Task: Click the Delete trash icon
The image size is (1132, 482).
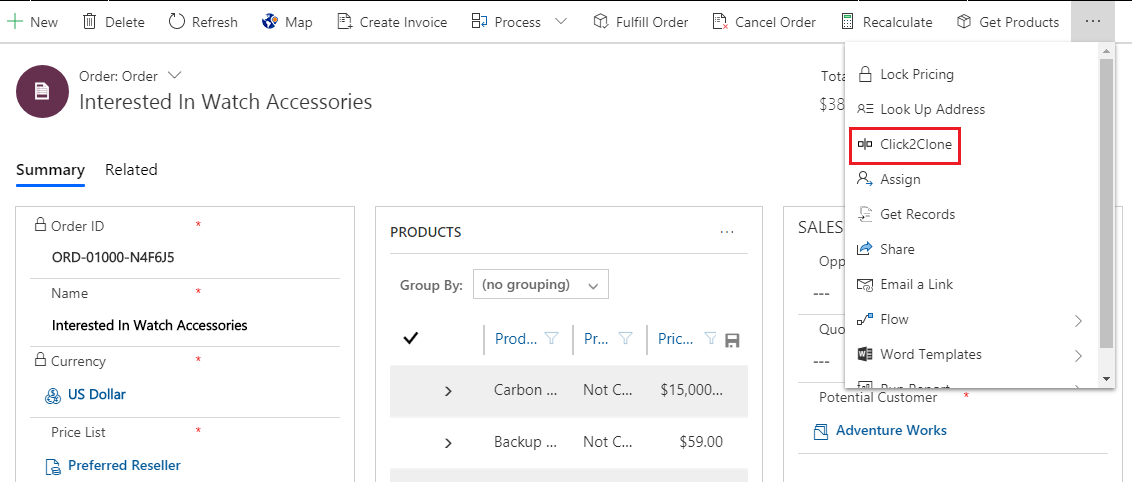Action: (90, 22)
